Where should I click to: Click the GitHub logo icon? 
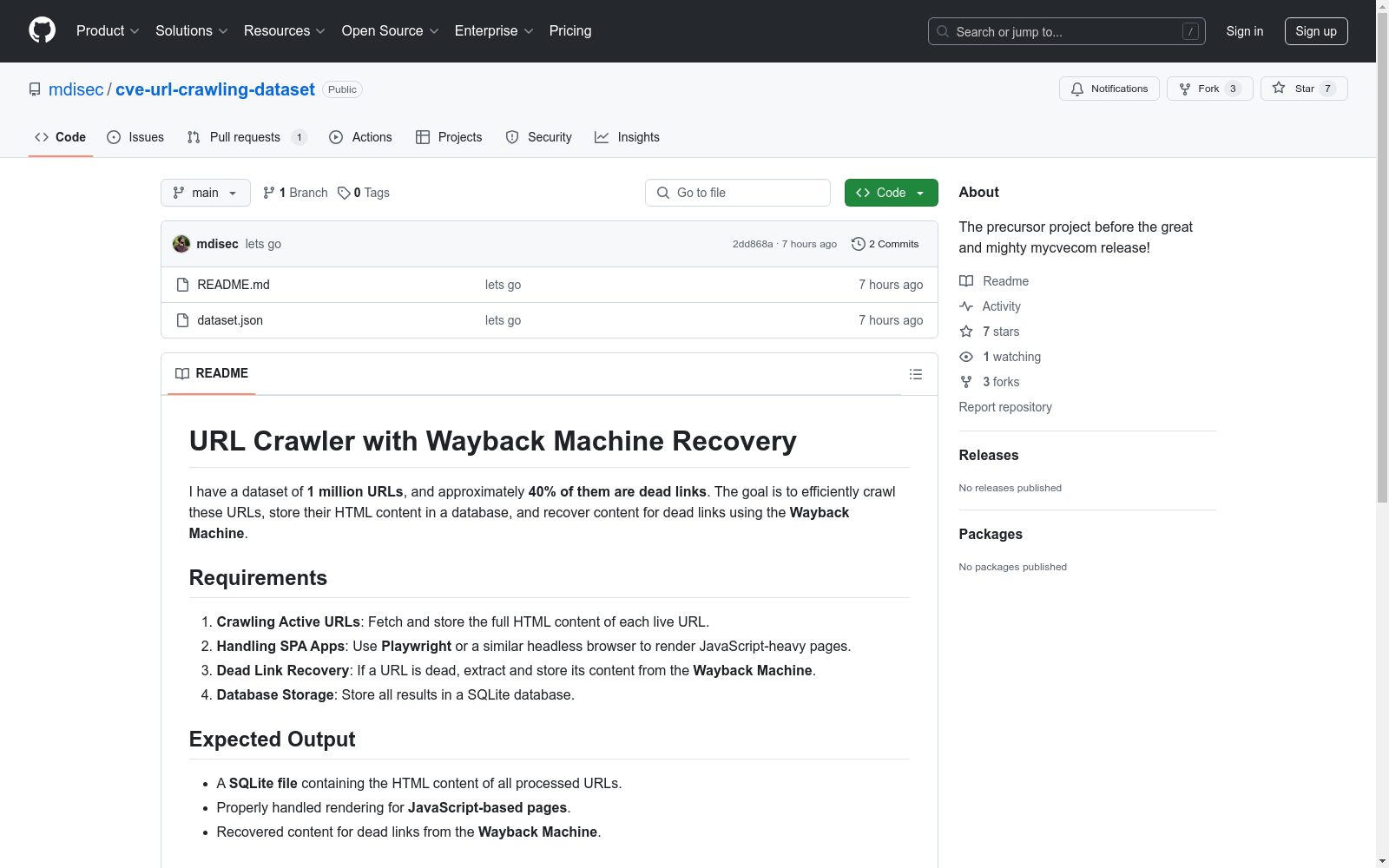coord(42,30)
